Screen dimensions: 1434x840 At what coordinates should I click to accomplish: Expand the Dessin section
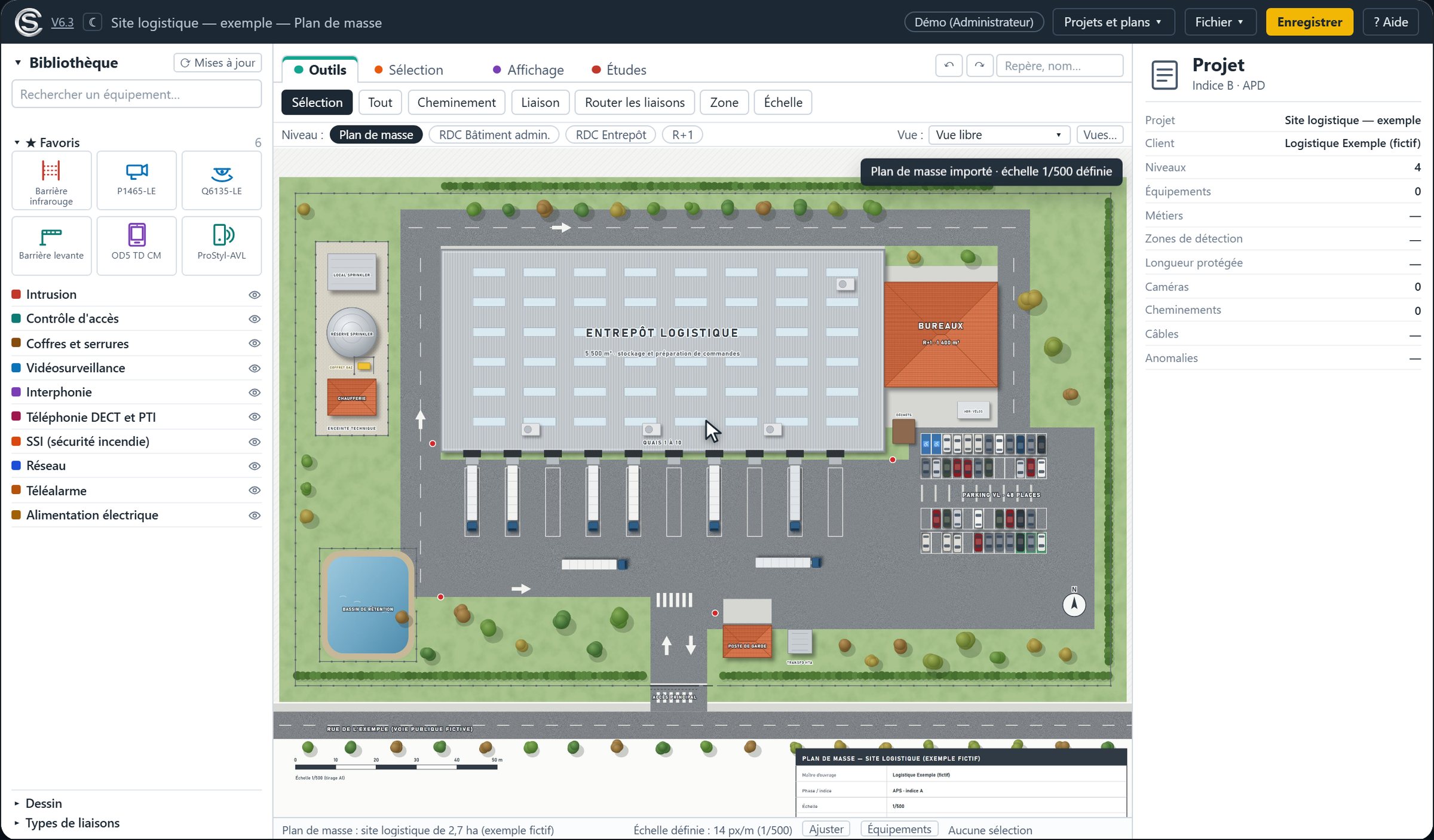(x=17, y=804)
